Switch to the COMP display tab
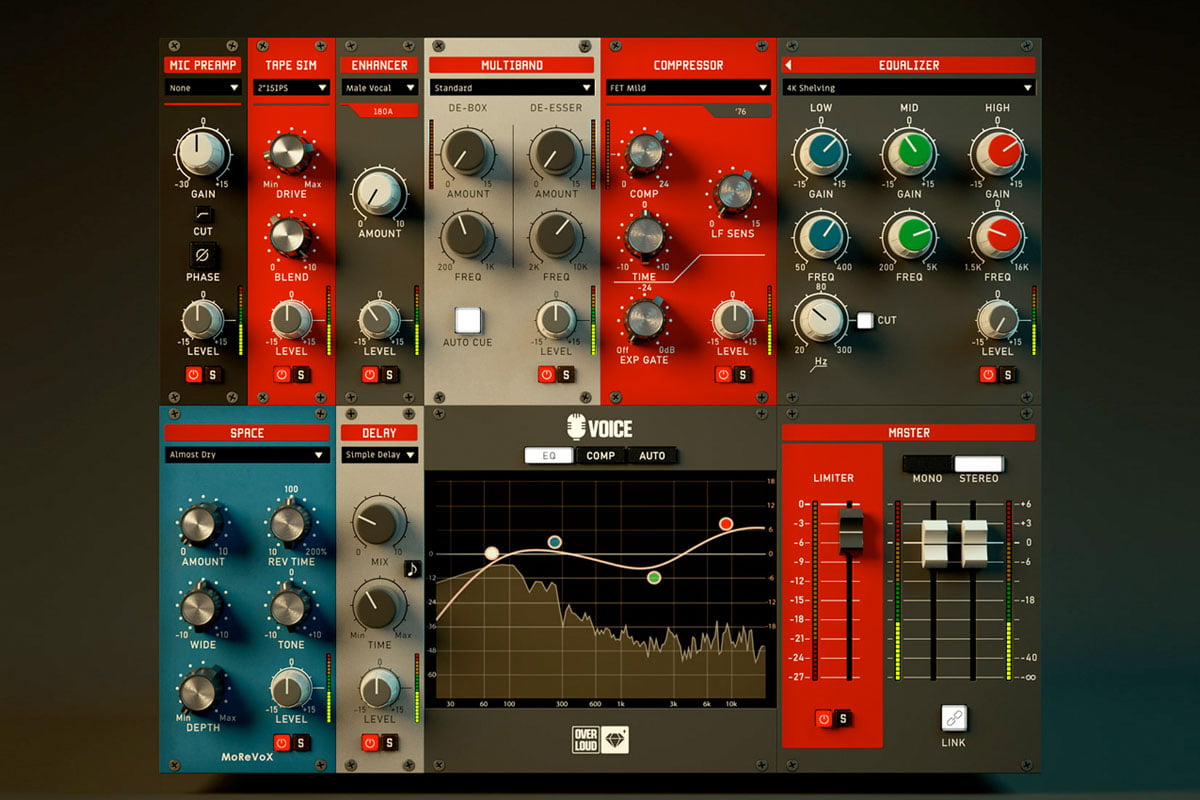Screen dimensions: 1200x800 601,455
